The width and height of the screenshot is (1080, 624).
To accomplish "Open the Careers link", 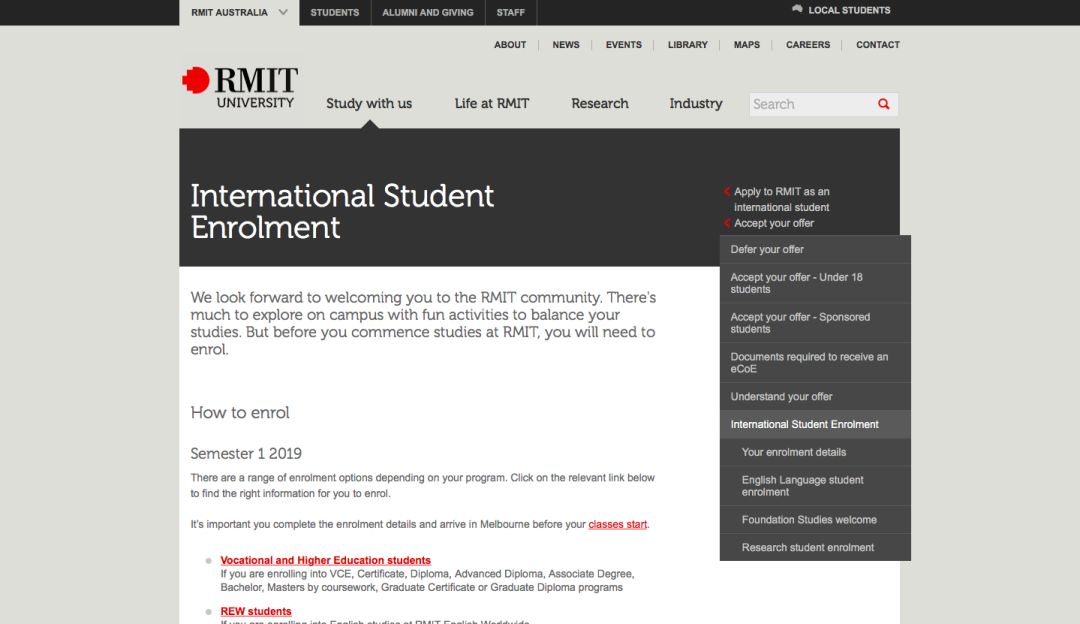I will point(808,45).
